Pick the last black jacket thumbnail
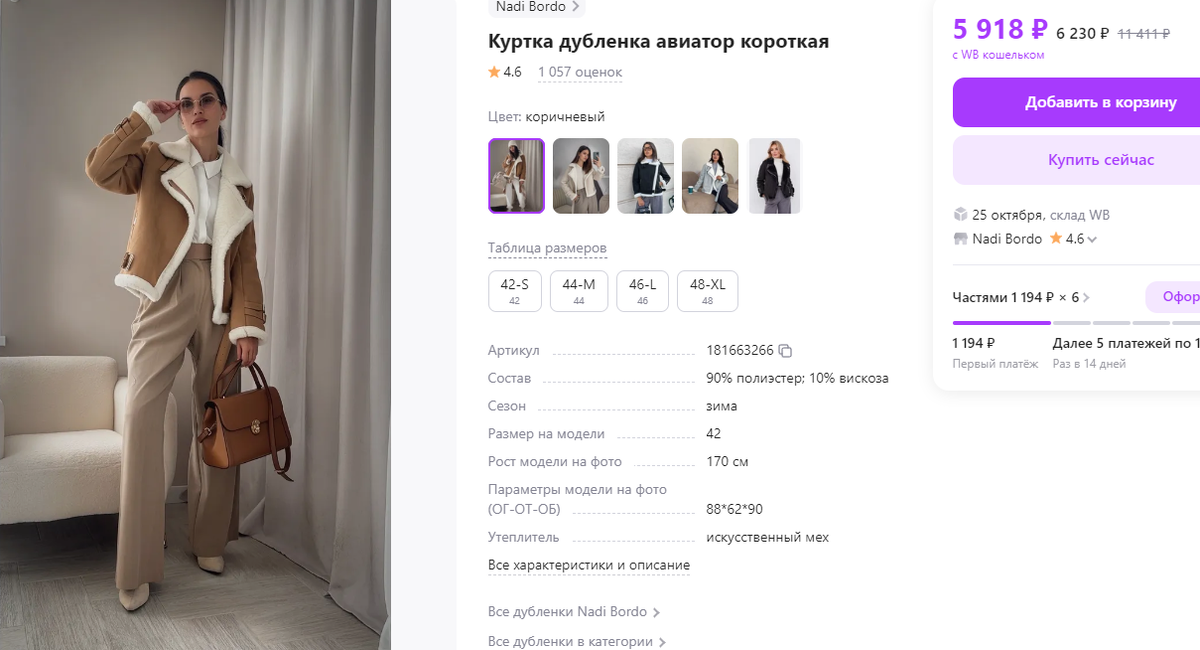This screenshot has height=650, width=1200. [x=775, y=176]
